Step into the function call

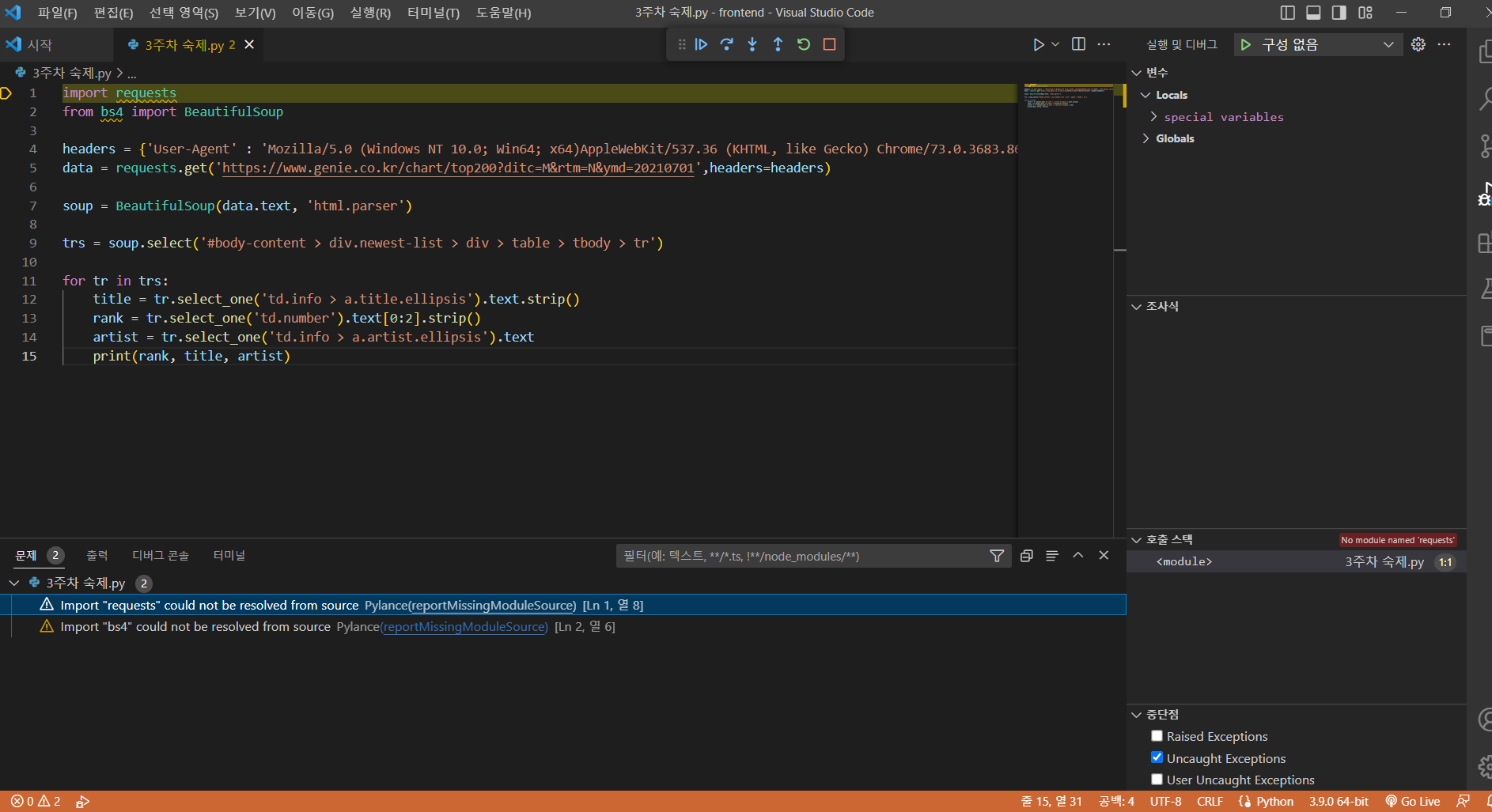coord(752,44)
